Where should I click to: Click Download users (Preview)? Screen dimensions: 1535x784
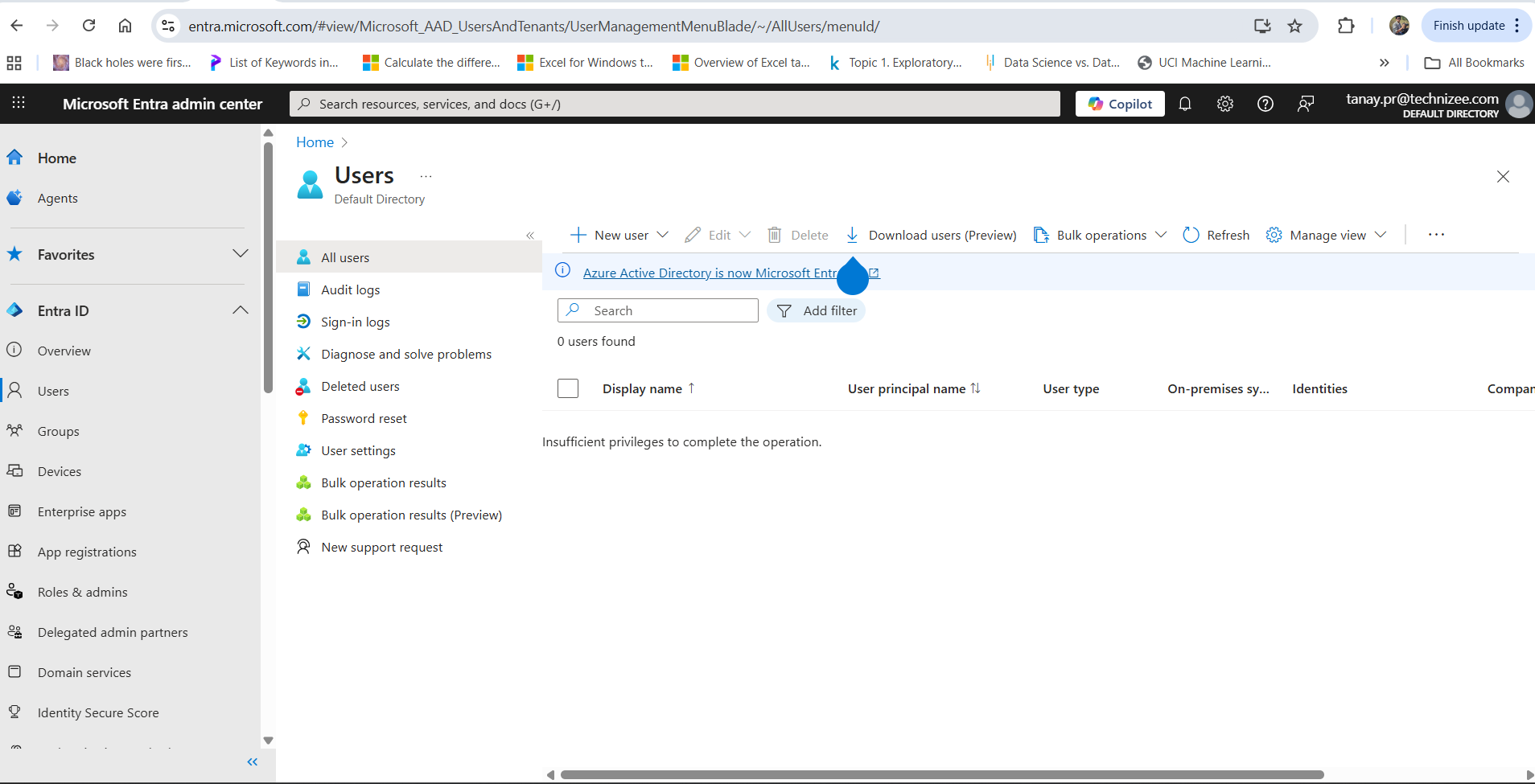931,235
